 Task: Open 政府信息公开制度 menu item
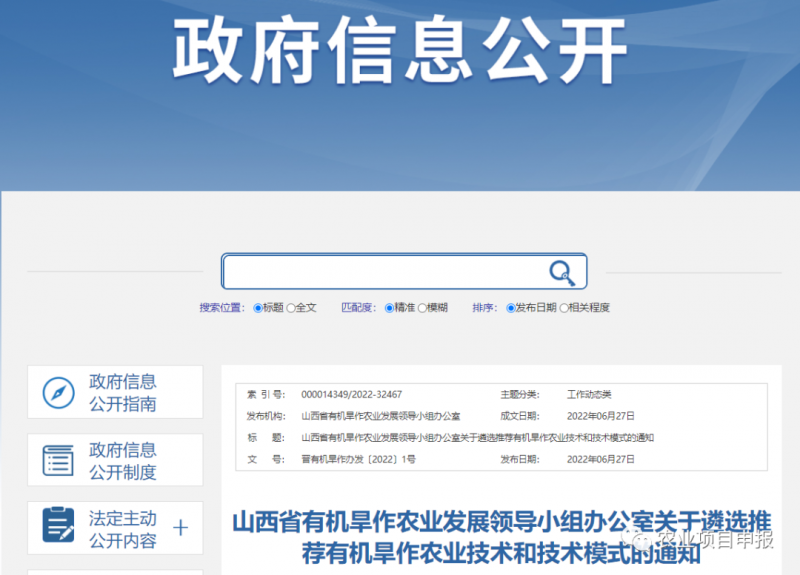(115, 460)
